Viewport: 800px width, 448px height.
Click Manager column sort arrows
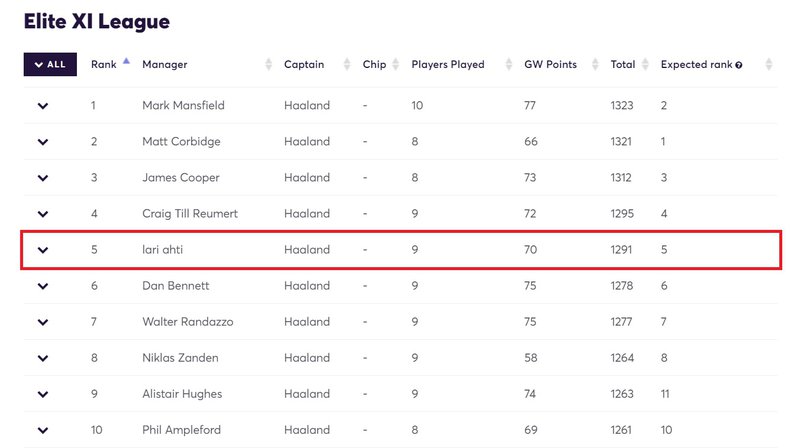268,64
